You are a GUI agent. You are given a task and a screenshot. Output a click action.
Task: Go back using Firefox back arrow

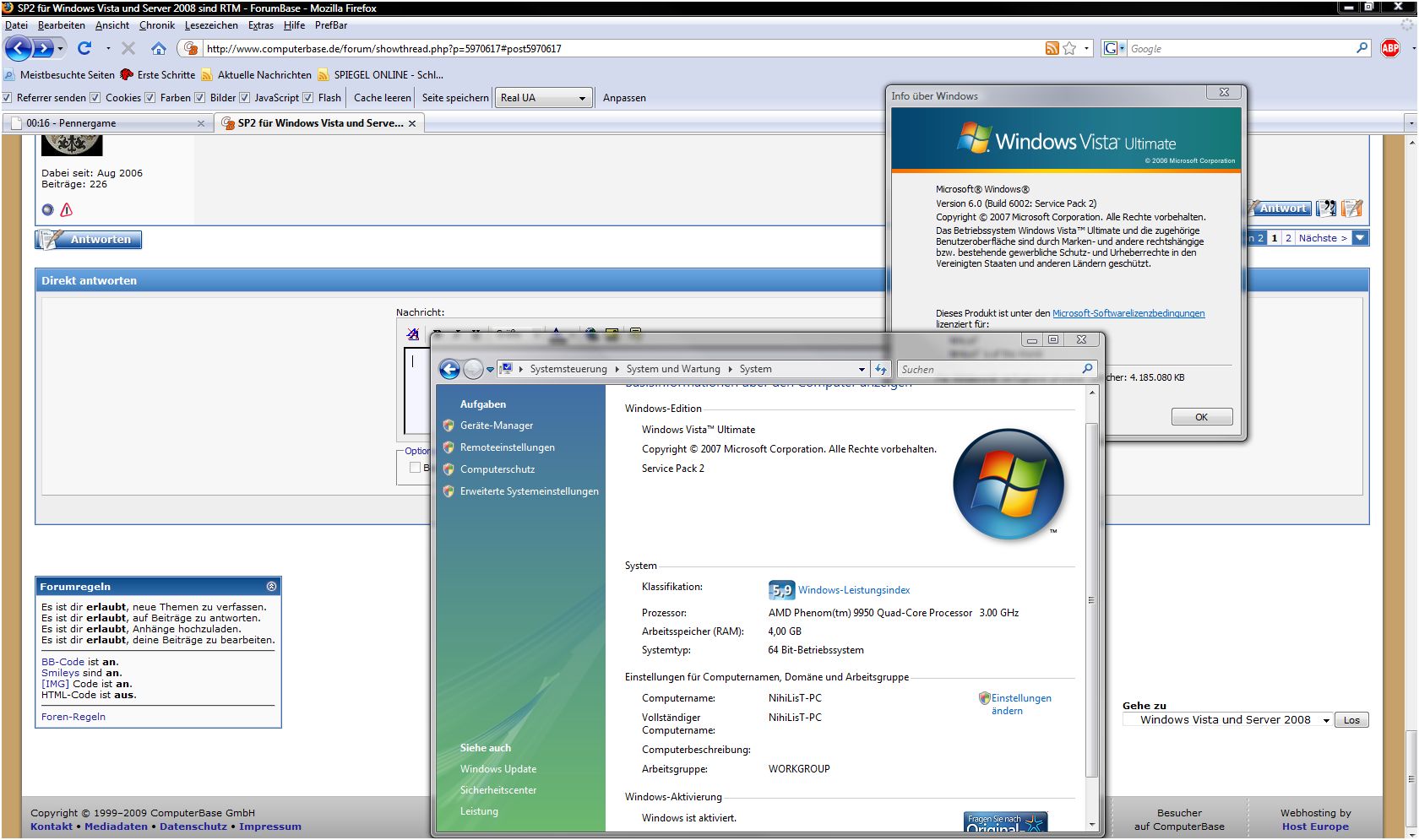(x=18, y=48)
